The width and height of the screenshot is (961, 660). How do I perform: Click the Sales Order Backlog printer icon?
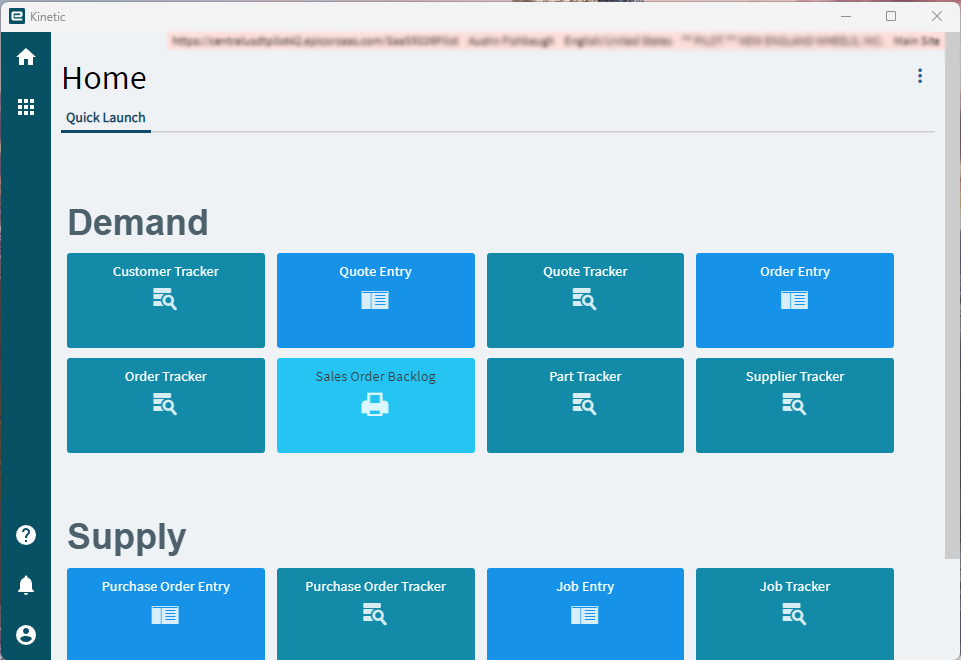pos(375,405)
